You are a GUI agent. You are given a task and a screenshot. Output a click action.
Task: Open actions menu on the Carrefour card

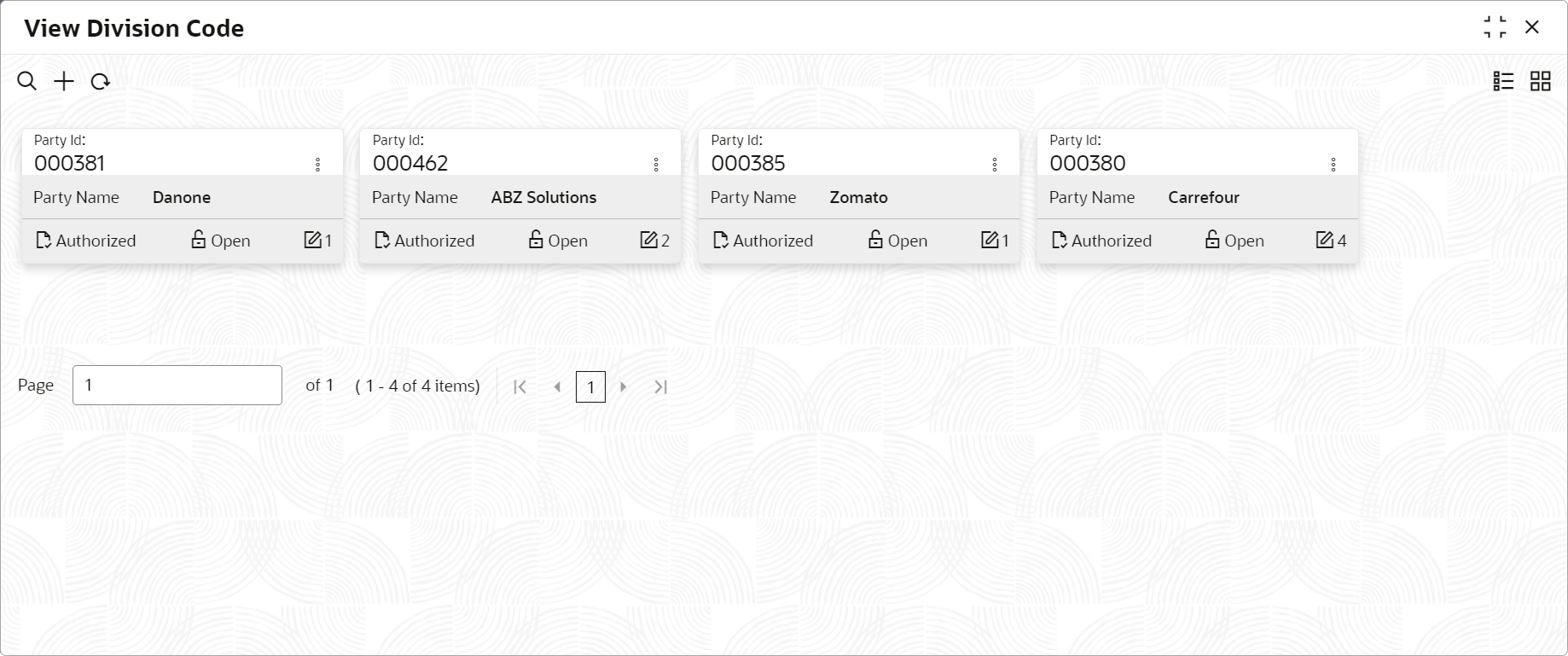pos(1333,165)
